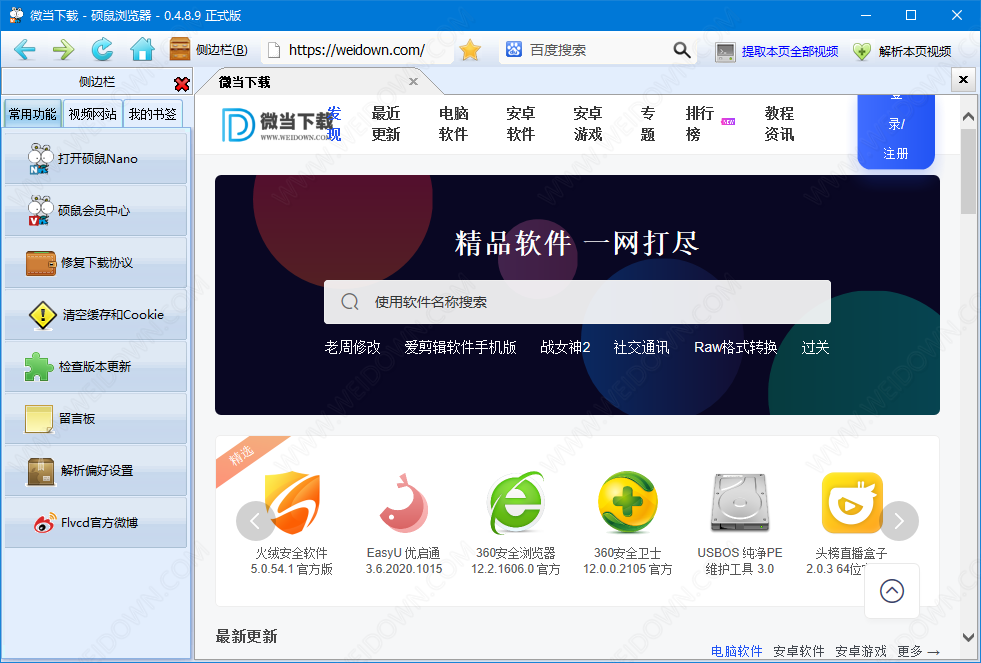
Task: Select 安卓游戏 filter under 最新更新
Action: coord(860,651)
